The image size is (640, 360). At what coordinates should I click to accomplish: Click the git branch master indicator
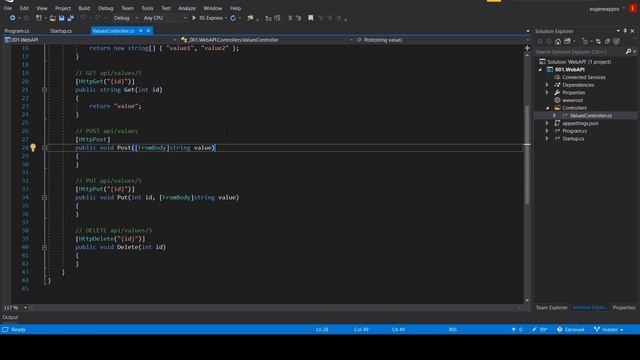(x=609, y=329)
